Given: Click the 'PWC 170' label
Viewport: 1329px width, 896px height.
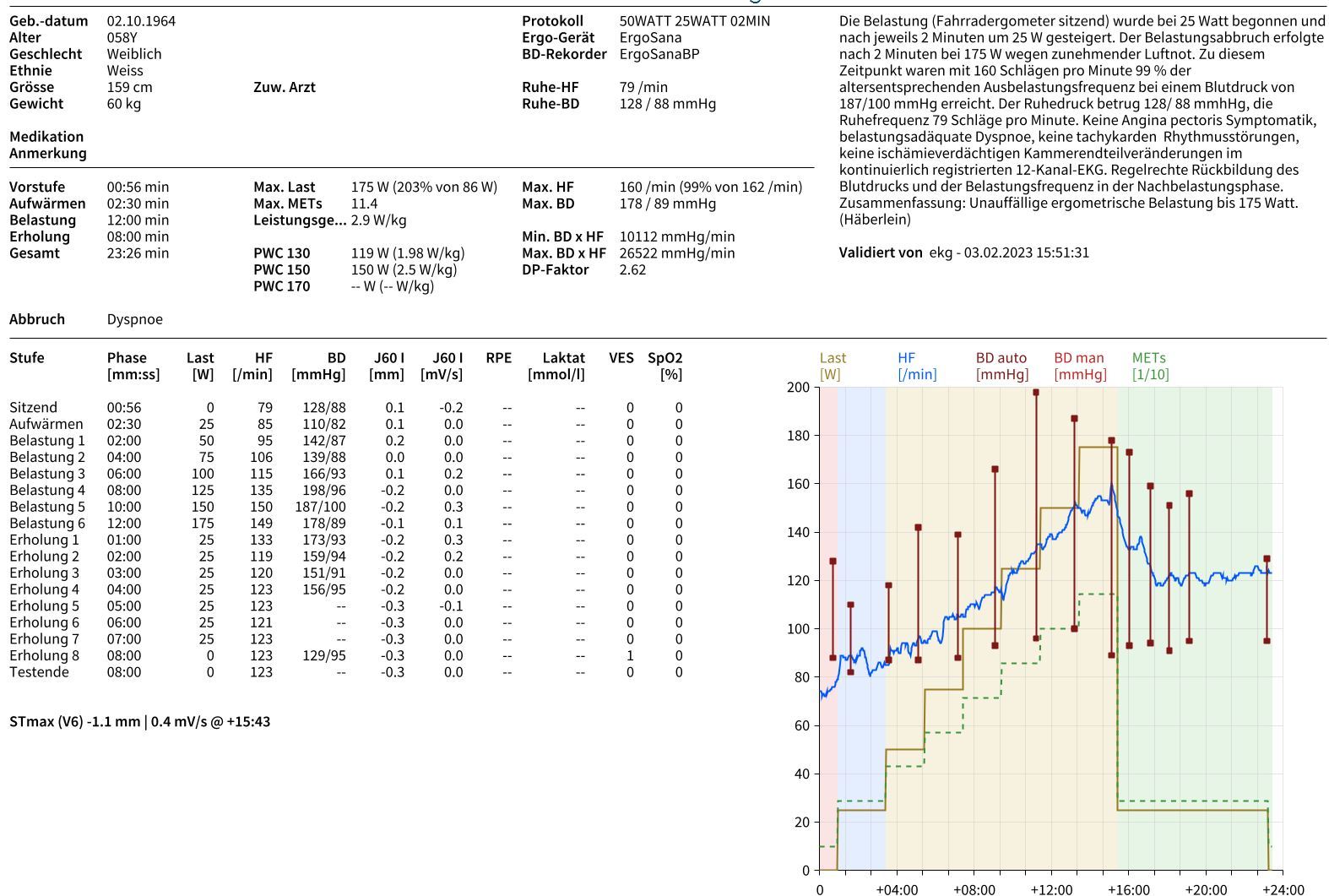Looking at the screenshot, I should click(x=281, y=286).
